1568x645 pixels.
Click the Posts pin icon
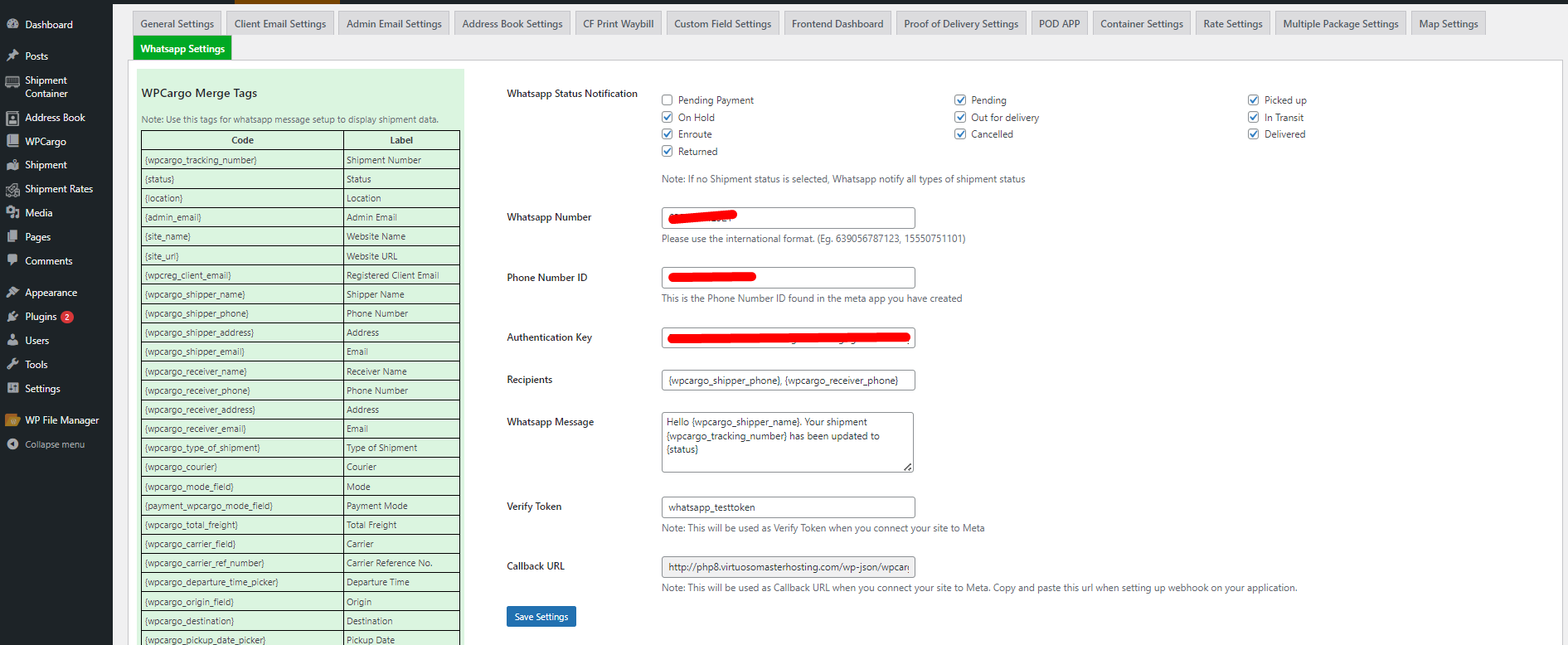[x=12, y=56]
